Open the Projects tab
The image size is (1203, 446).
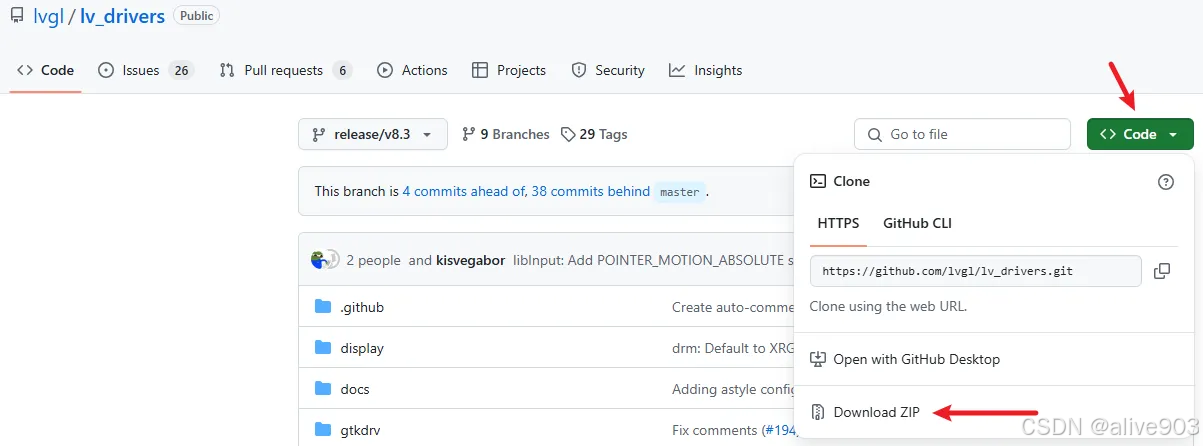point(508,70)
